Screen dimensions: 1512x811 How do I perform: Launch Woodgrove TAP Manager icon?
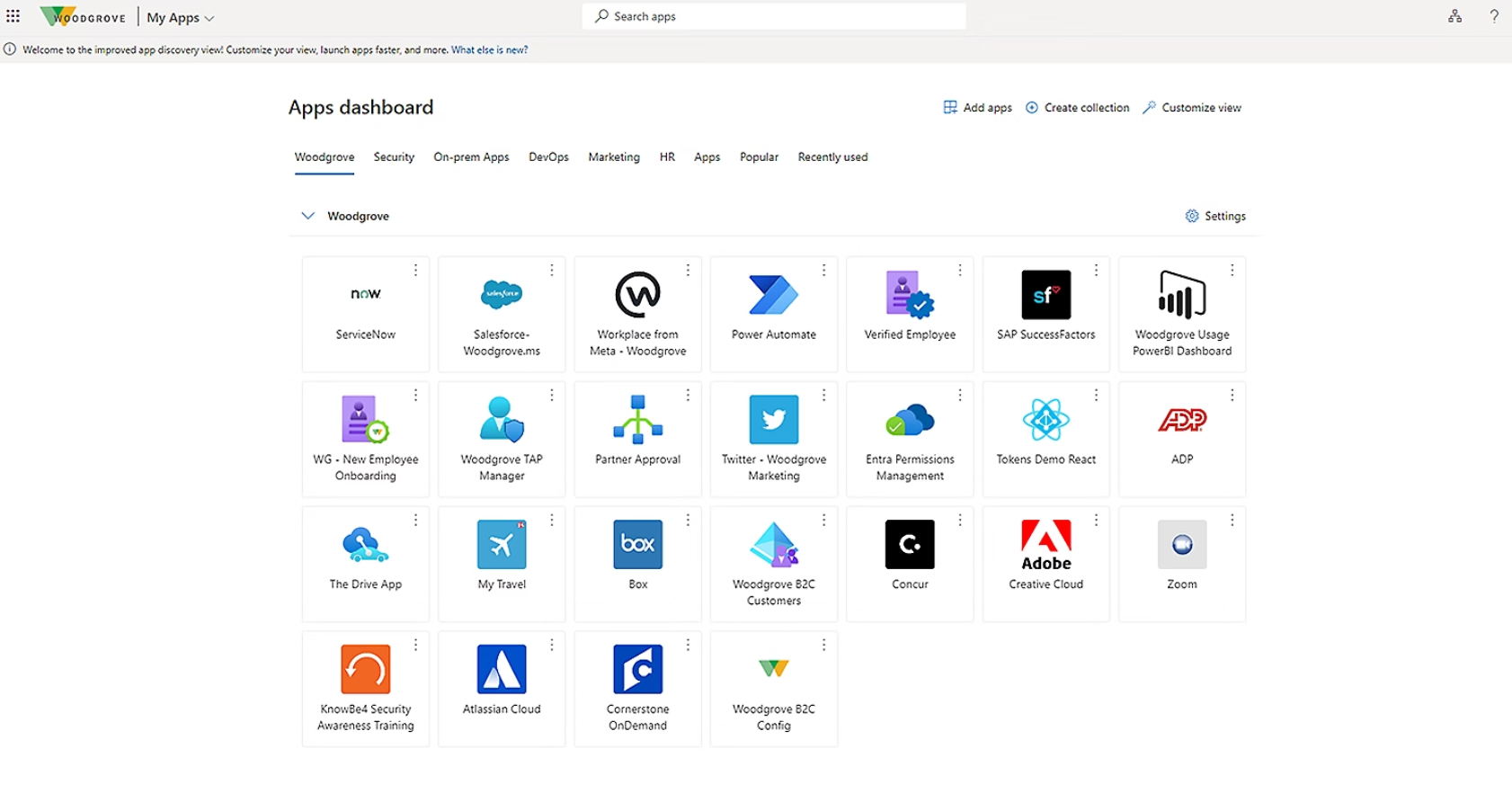[502, 419]
